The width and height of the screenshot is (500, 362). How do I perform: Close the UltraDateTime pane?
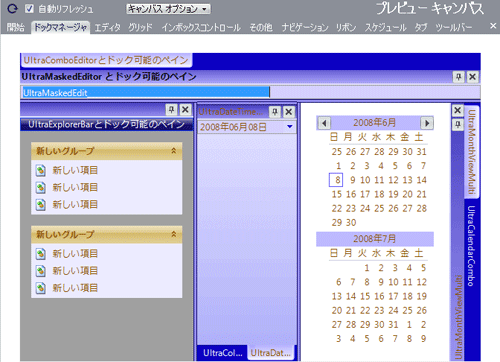[289, 112]
